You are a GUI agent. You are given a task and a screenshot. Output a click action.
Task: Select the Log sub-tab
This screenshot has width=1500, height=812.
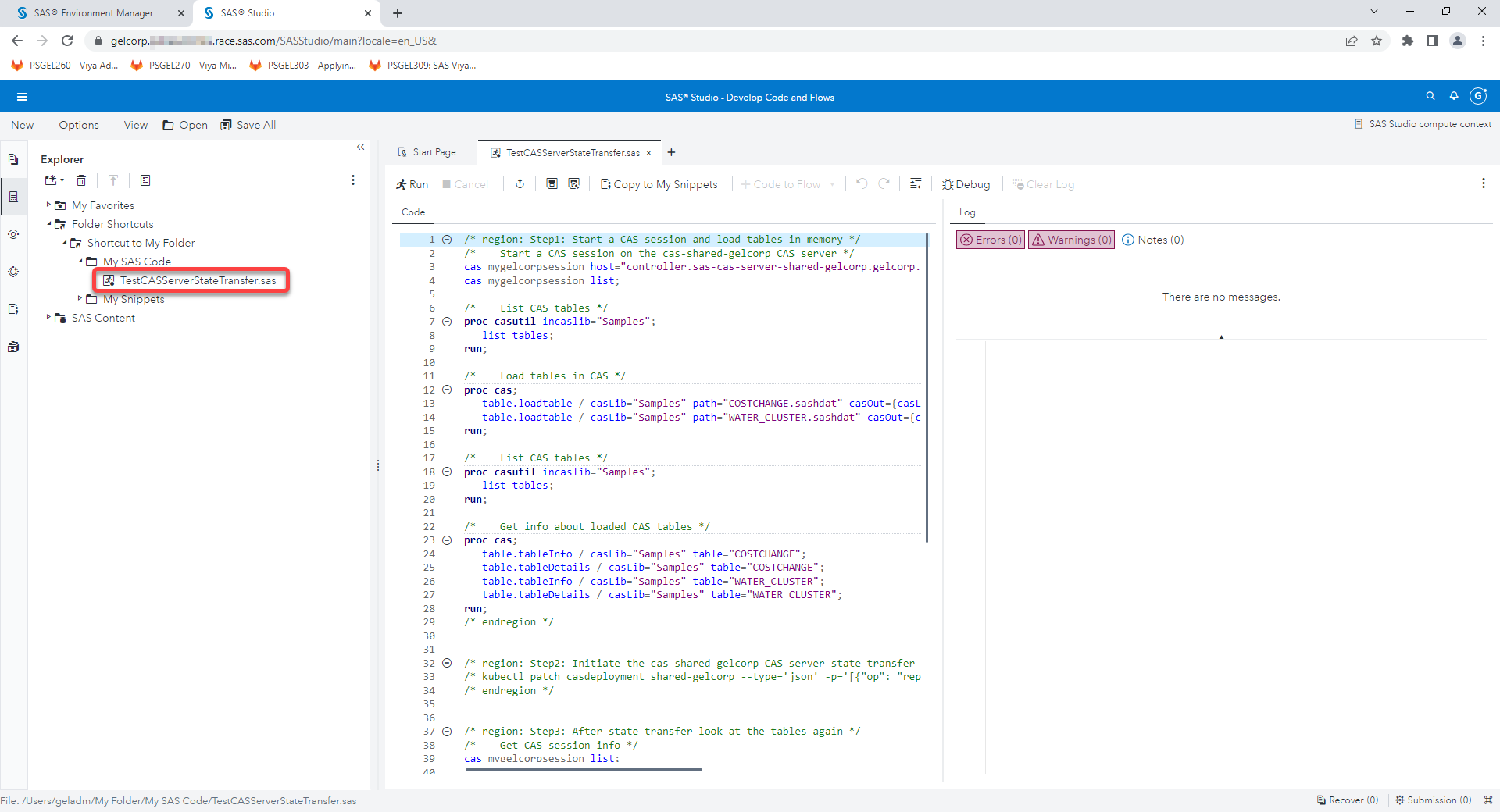point(967,212)
